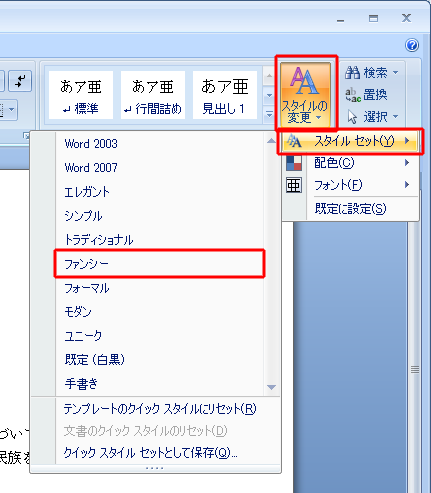Viewport: 431px width, 493px height.
Task: Click the help question mark icon
Action: [x=412, y=45]
